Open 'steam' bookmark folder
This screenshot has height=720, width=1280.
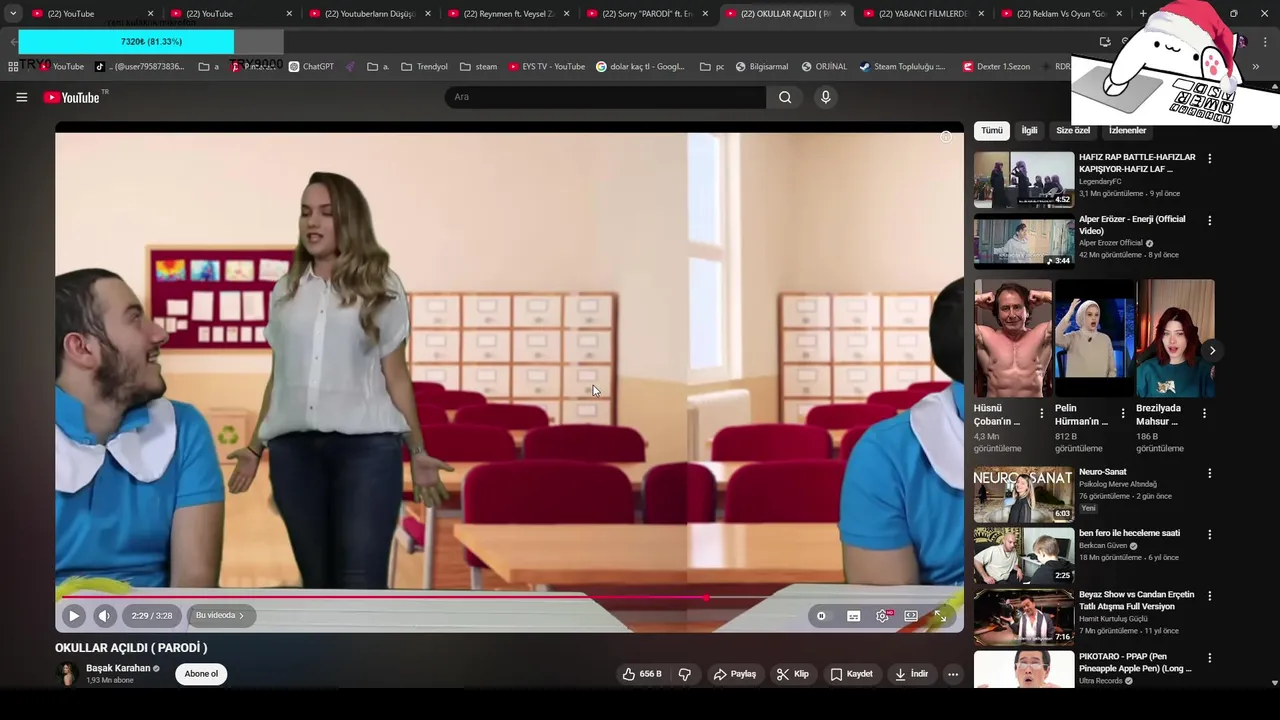[478, 67]
